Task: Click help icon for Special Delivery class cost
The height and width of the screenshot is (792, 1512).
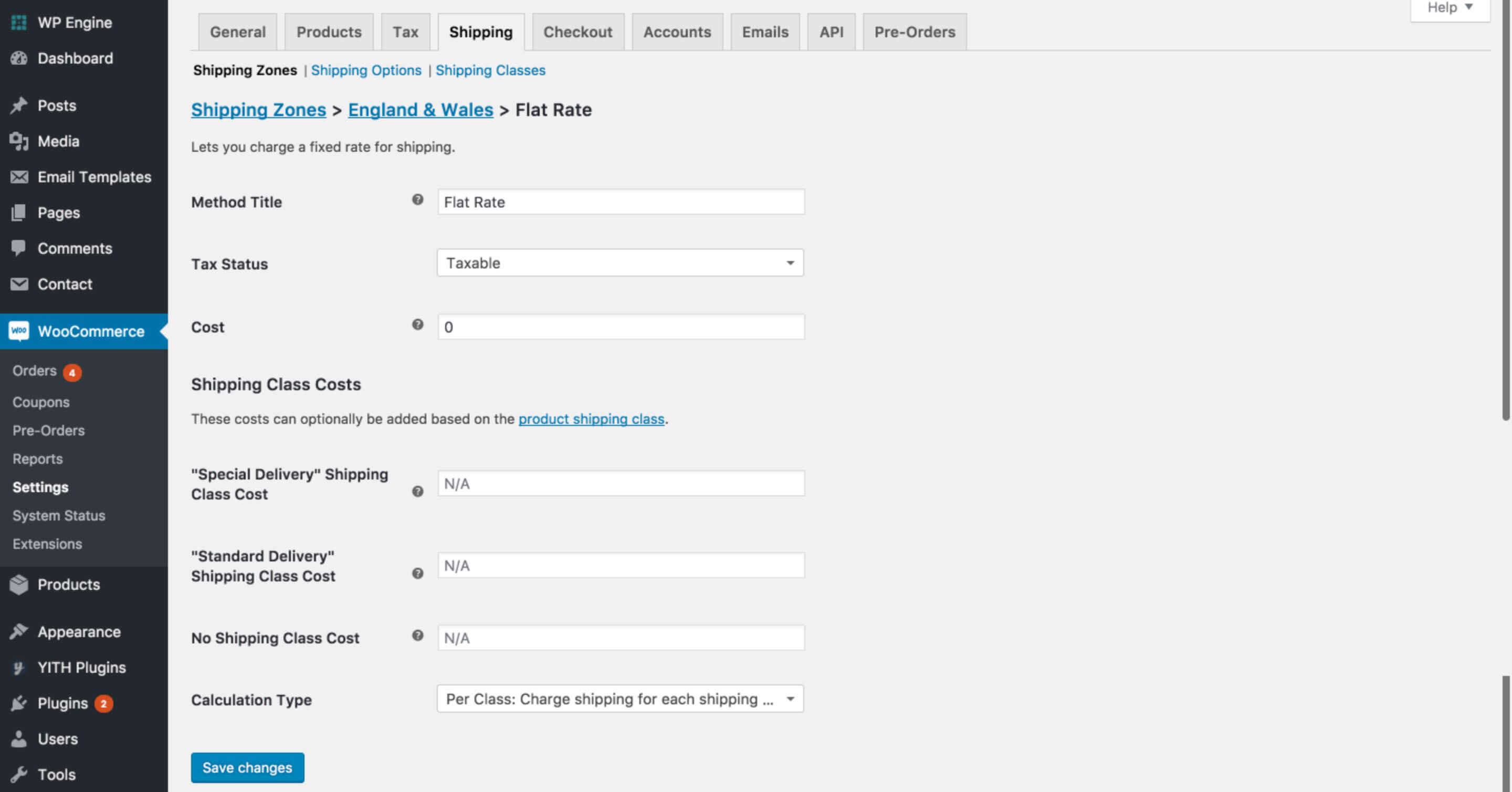Action: pyautogui.click(x=417, y=492)
